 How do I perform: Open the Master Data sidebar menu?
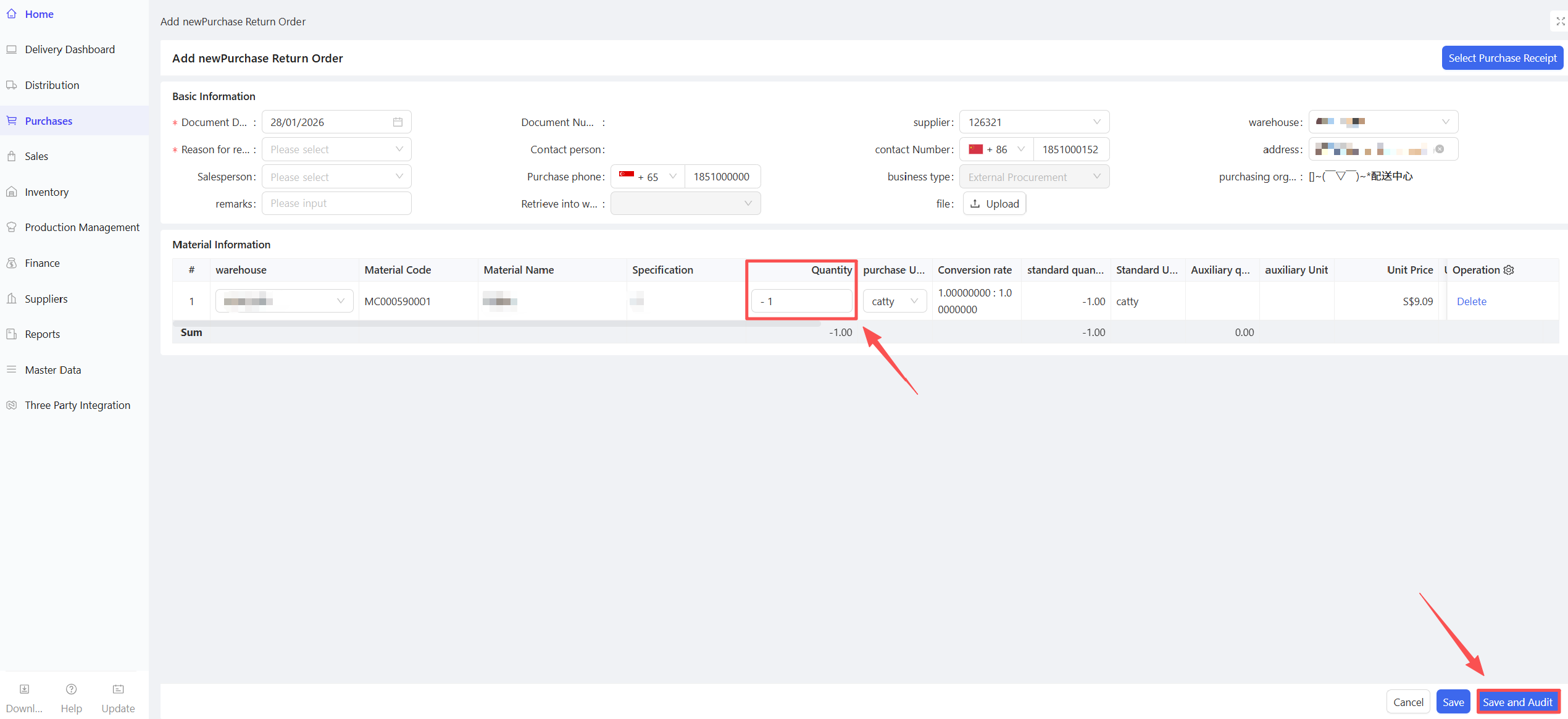[53, 370]
